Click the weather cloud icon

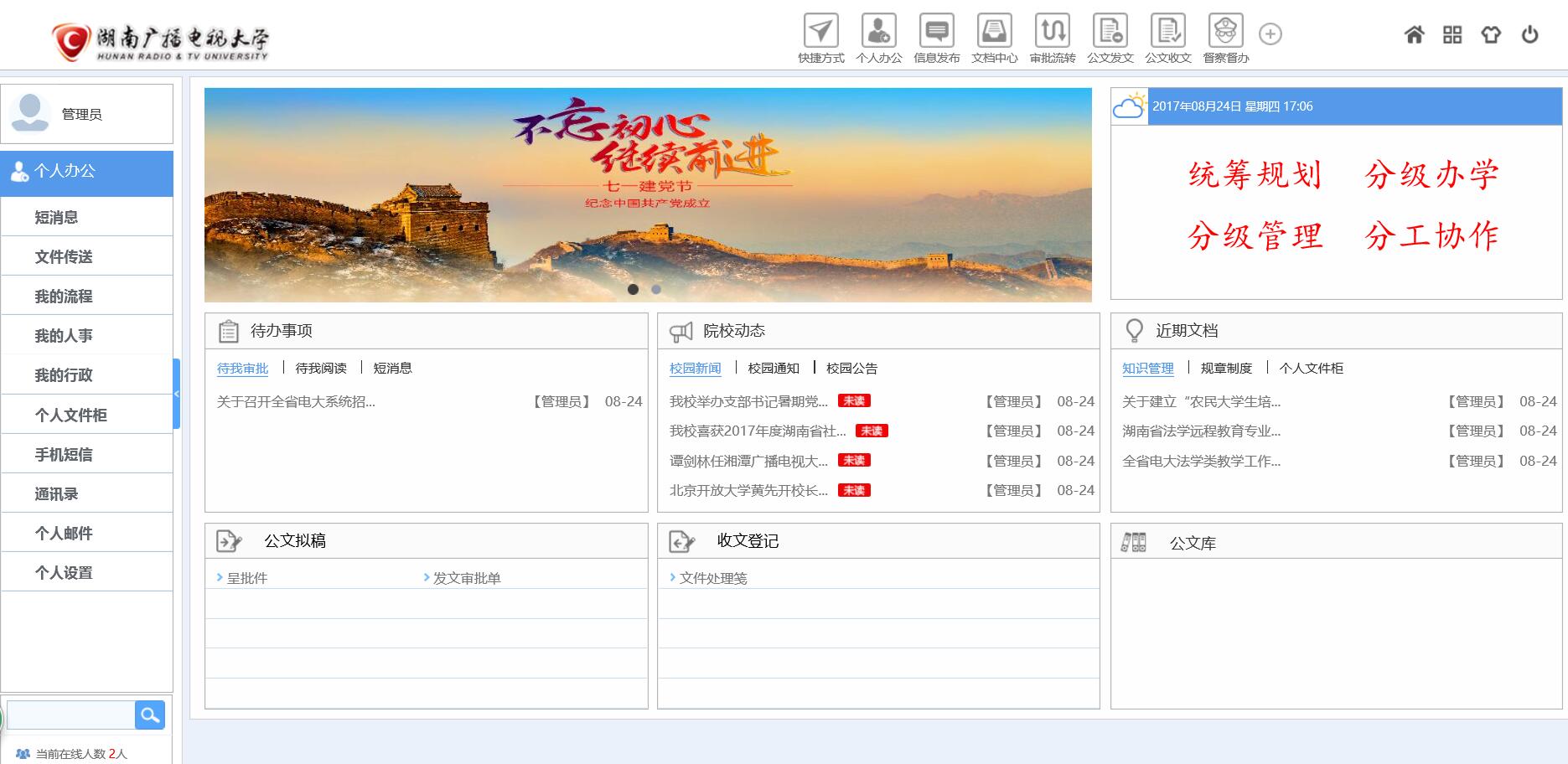click(x=1129, y=106)
